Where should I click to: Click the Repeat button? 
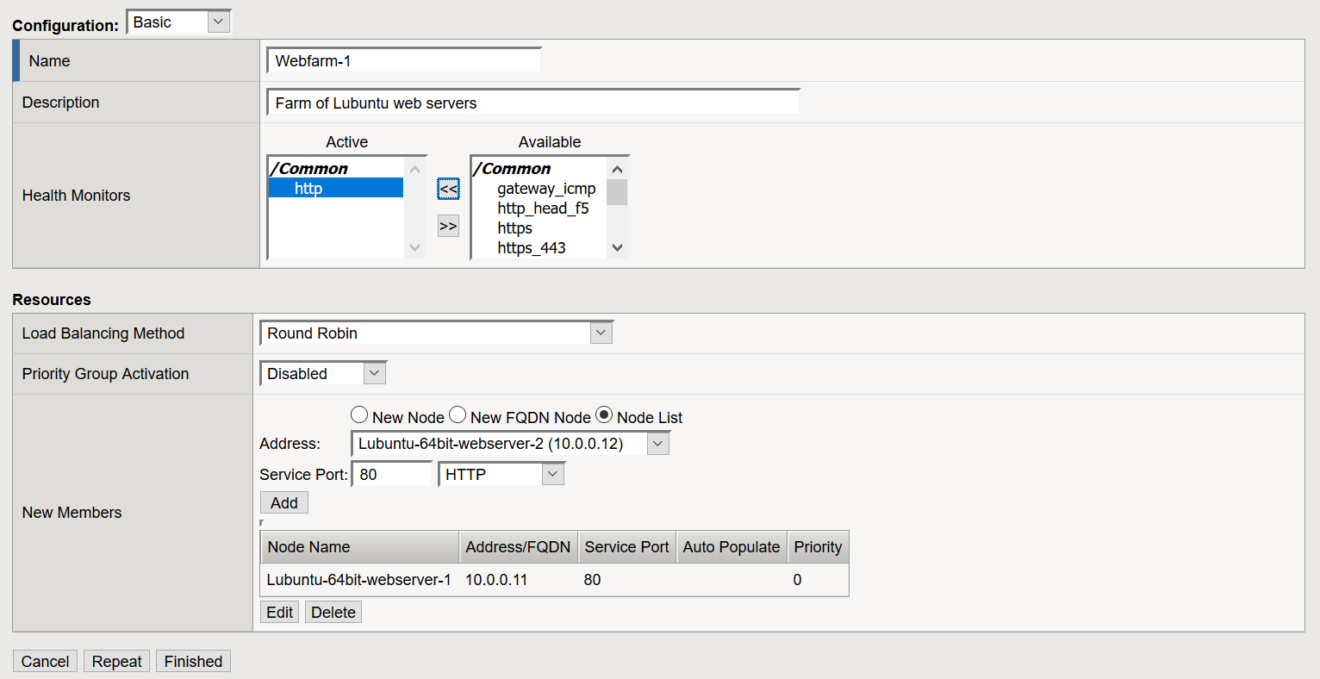116,660
